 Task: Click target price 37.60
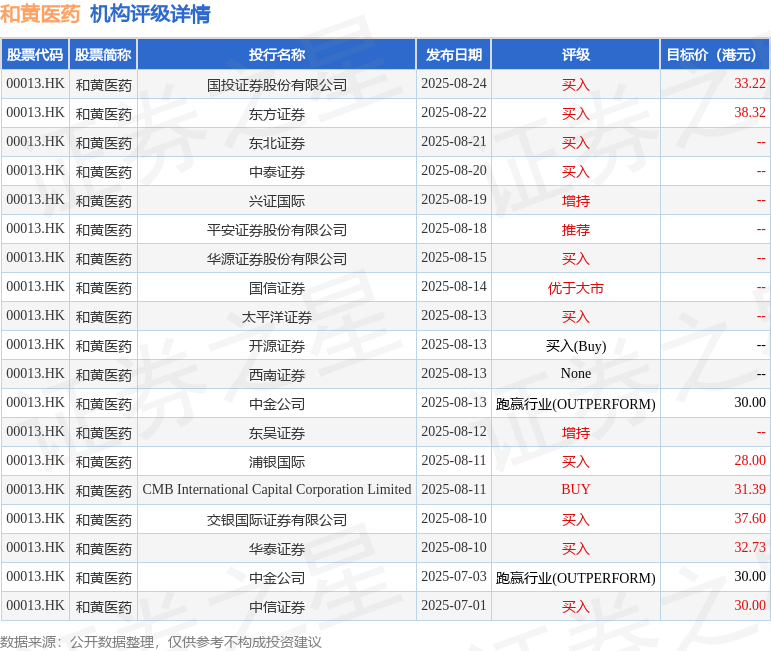pyautogui.click(x=749, y=519)
